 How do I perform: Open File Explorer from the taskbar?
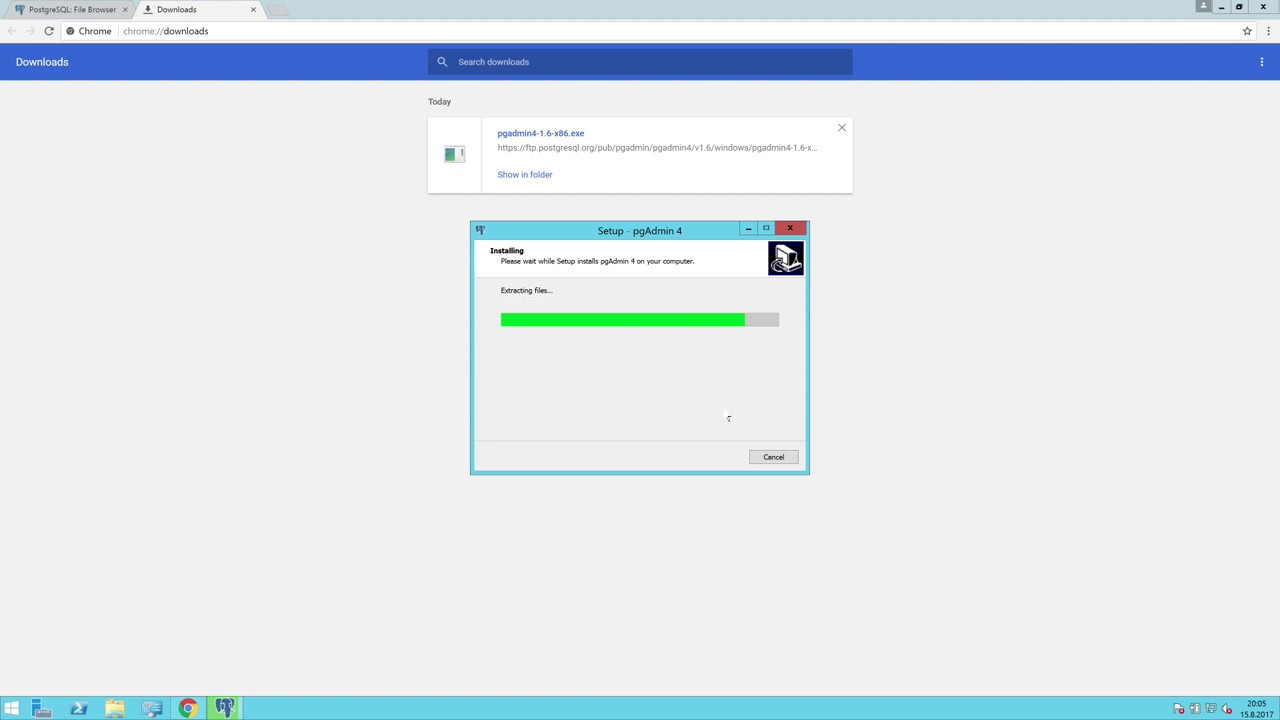point(115,709)
